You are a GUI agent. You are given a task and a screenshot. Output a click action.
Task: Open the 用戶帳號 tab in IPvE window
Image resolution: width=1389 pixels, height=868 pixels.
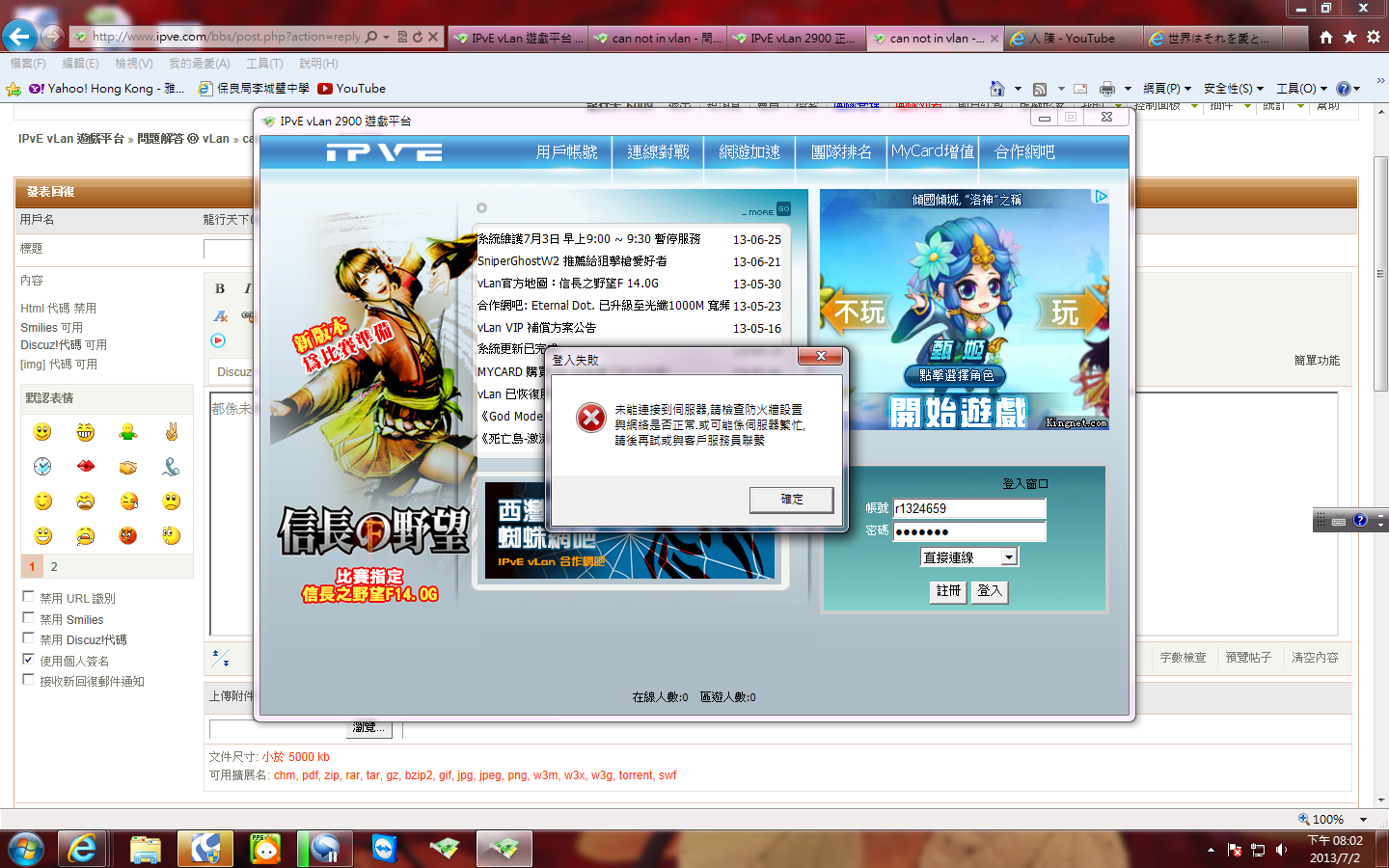click(x=567, y=152)
